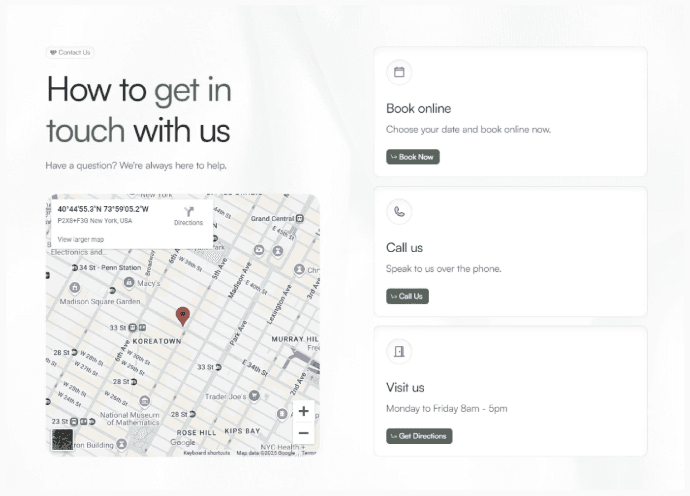Screen dimensions: 690x496
Task: Click the KOREATOWN label on map
Action: coord(157,341)
